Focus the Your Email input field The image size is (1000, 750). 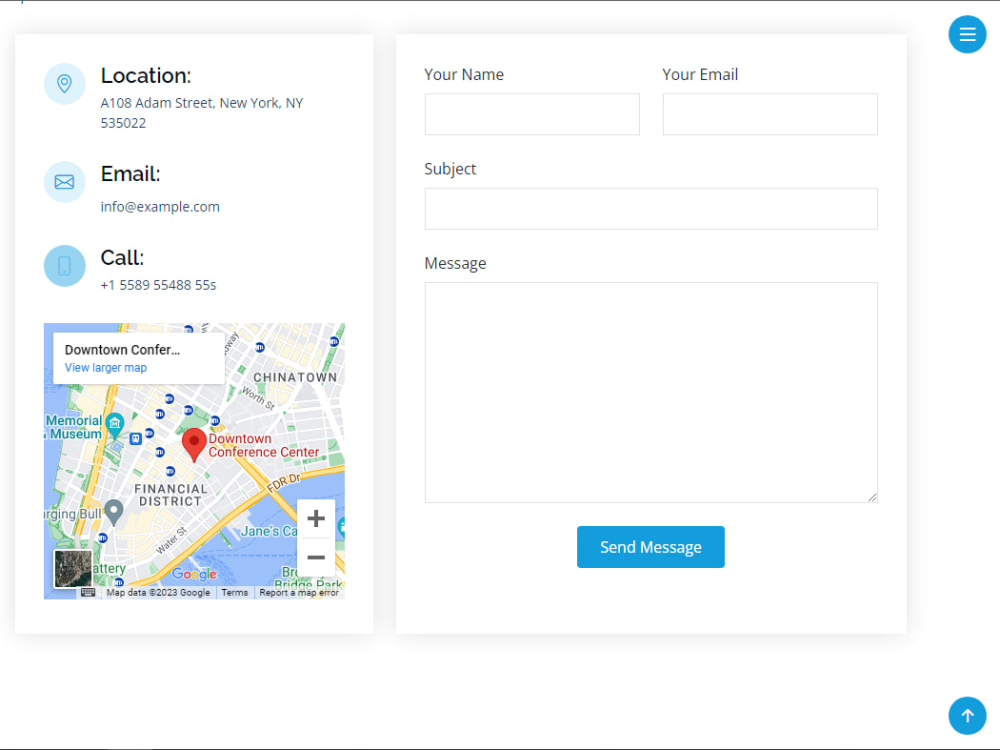(770, 114)
